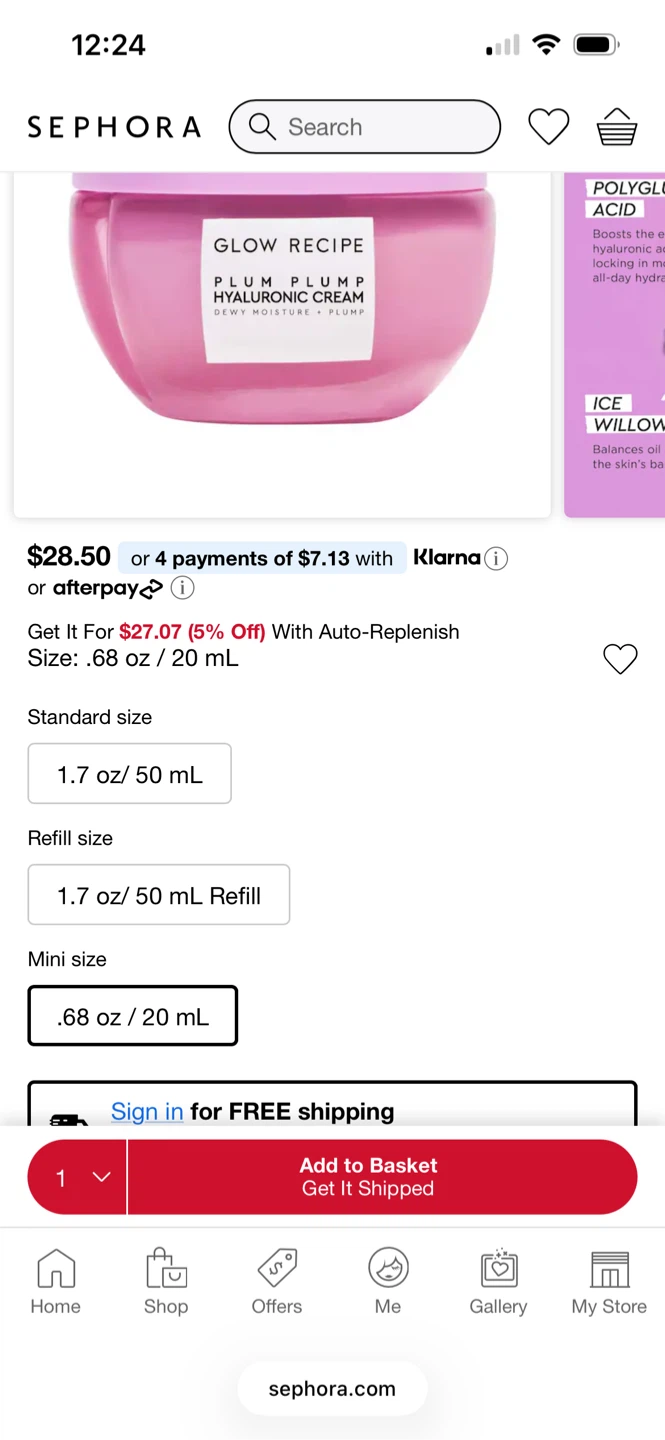Tap the Afterpay info icon
665x1440 pixels.
[x=182, y=588]
